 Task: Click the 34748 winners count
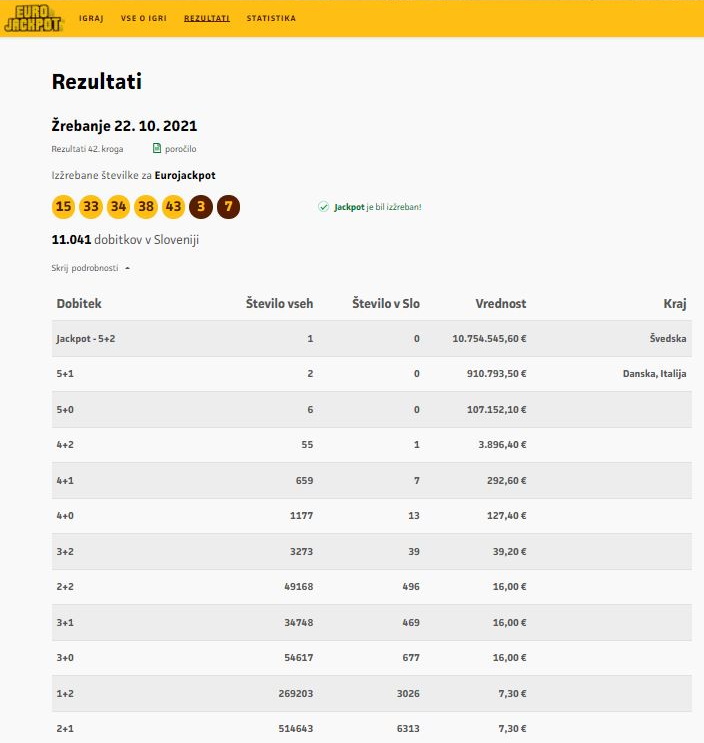tap(298, 623)
